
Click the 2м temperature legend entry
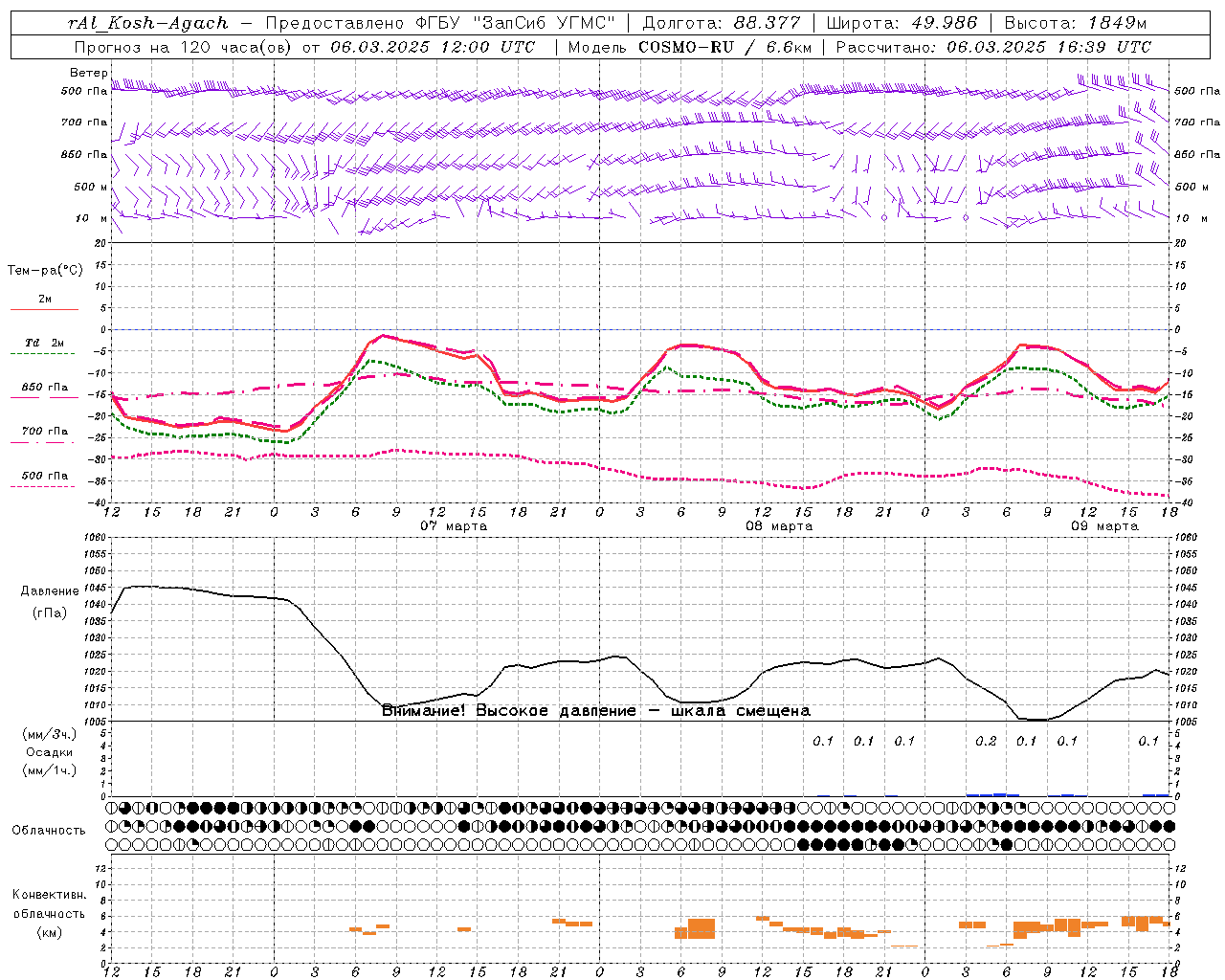pyautogui.click(x=45, y=300)
